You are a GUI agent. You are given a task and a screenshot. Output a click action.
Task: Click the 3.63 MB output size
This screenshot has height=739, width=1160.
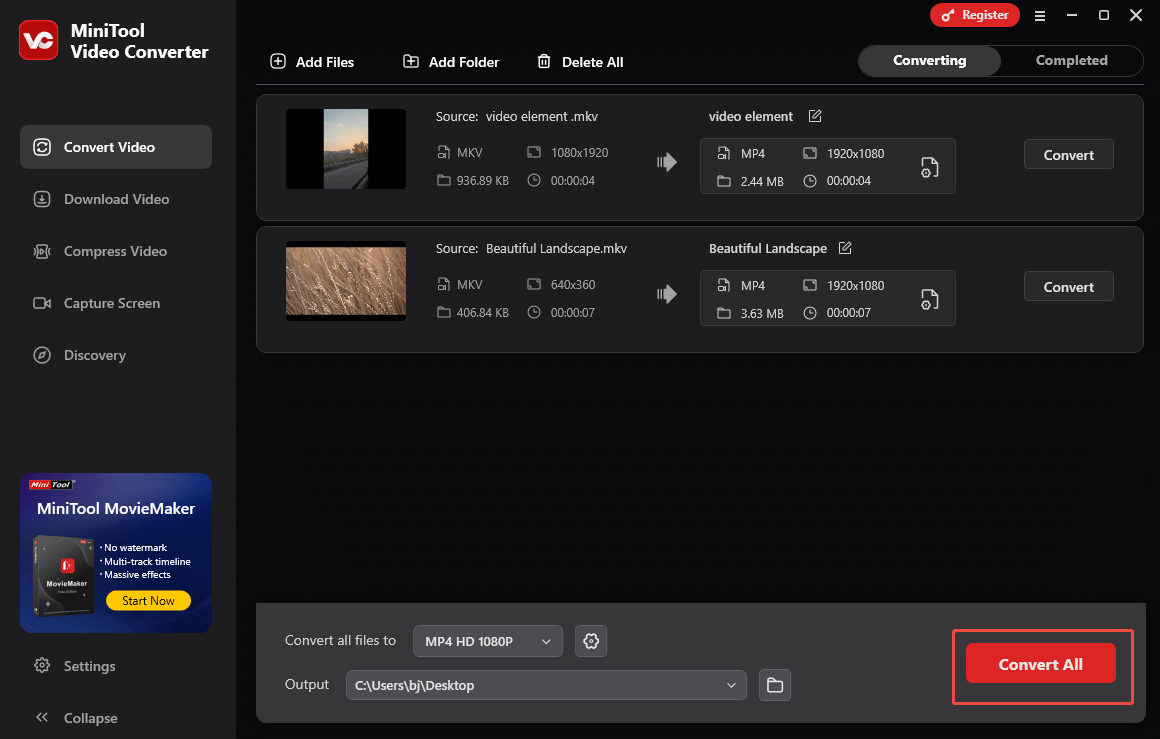(x=762, y=314)
